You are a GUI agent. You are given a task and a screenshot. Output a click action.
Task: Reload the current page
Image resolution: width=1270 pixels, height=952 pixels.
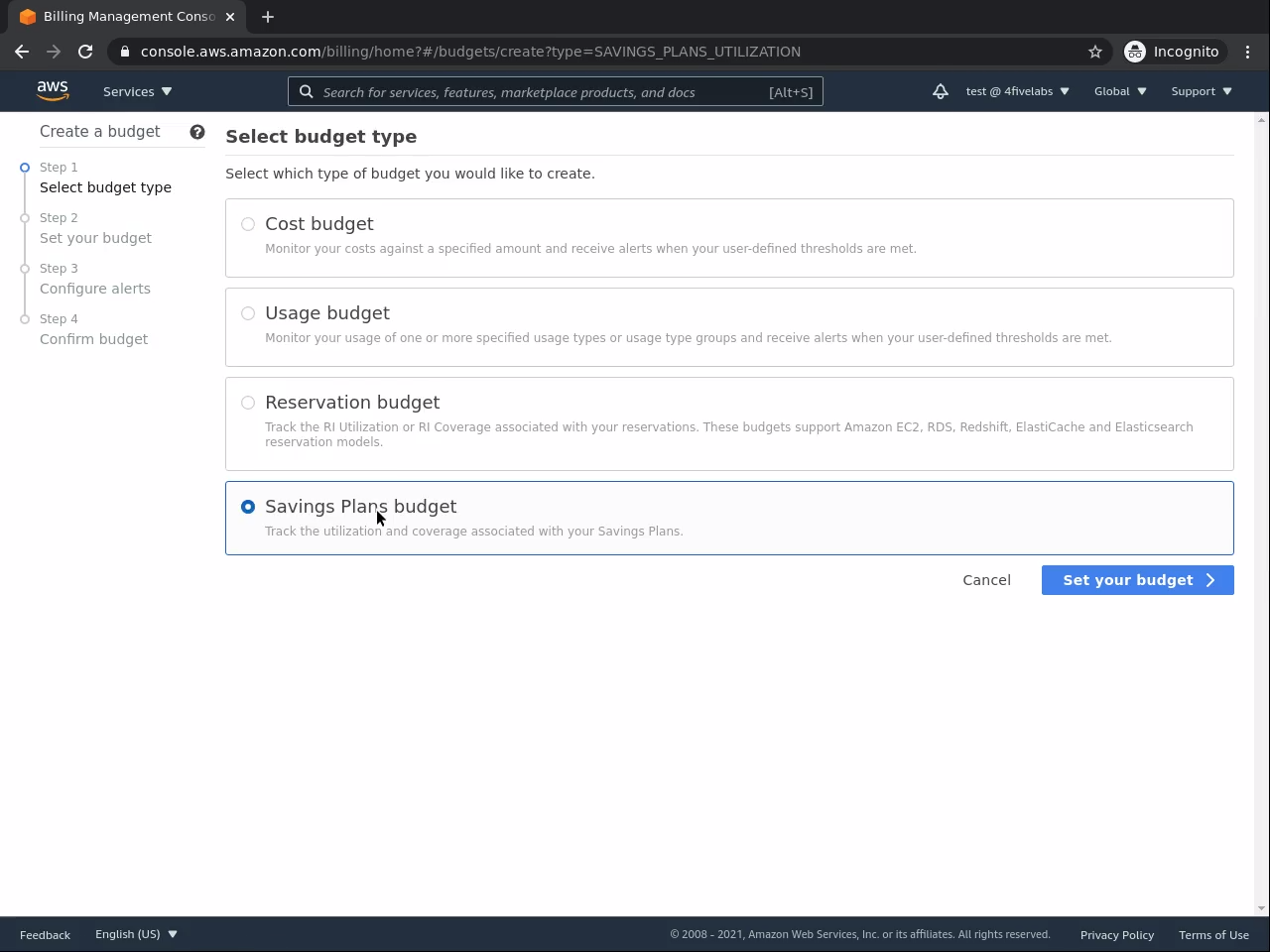pos(85,52)
